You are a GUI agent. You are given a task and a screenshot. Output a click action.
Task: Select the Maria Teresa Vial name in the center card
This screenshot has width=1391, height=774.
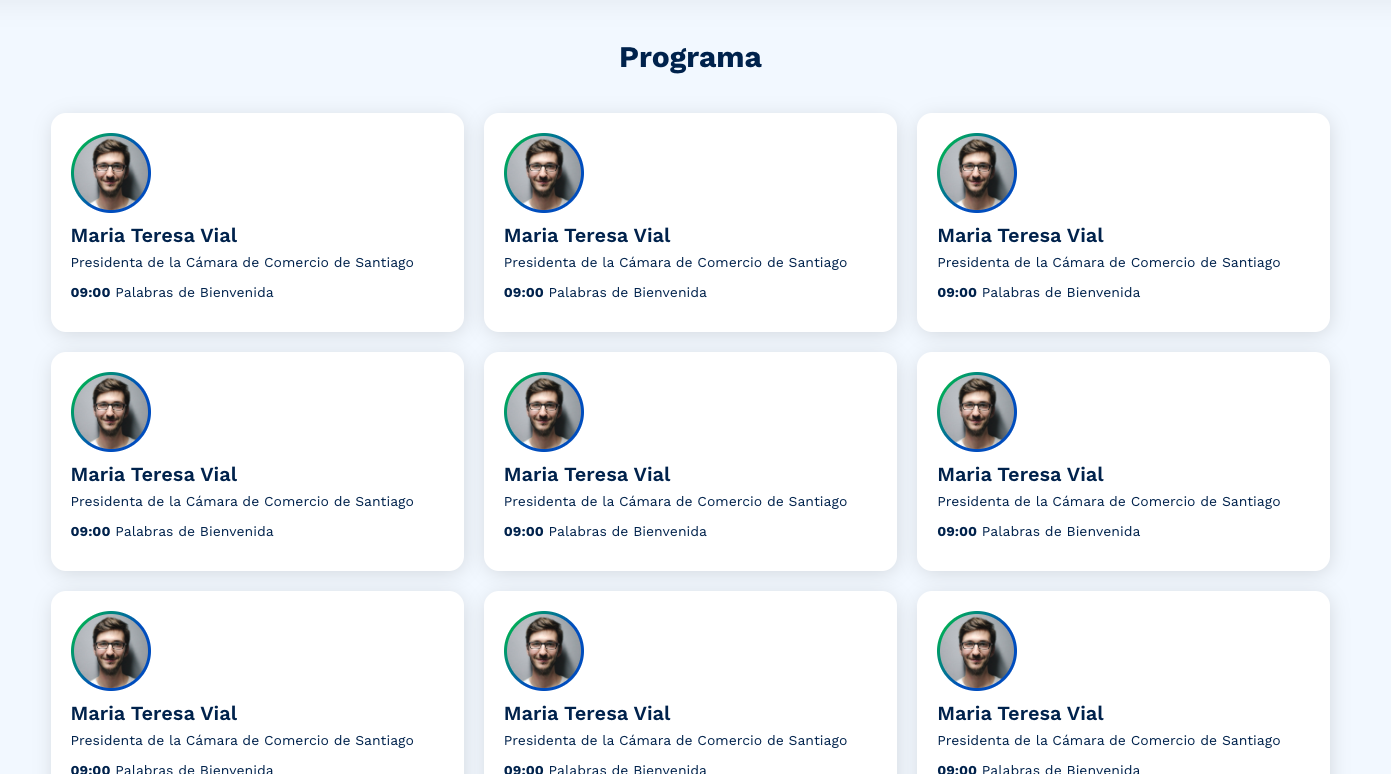(x=587, y=475)
